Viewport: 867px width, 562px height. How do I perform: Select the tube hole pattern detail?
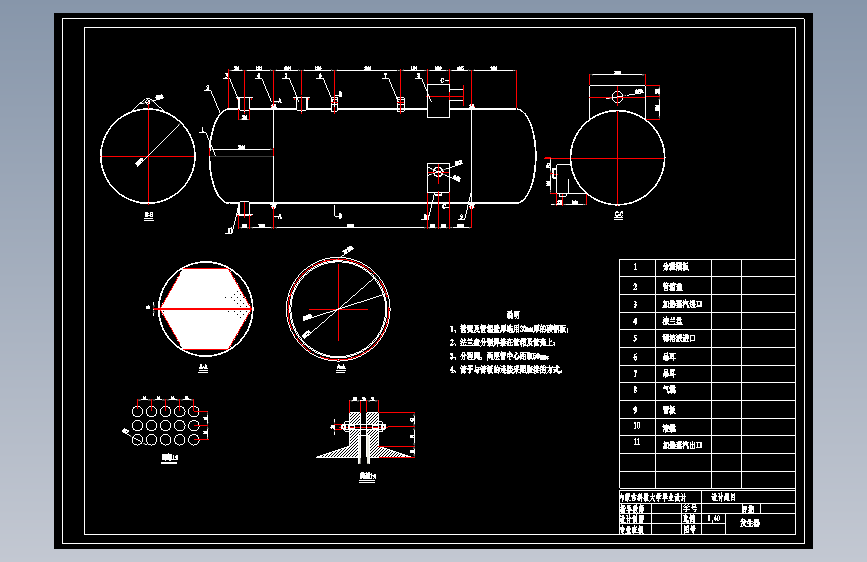tap(166, 425)
